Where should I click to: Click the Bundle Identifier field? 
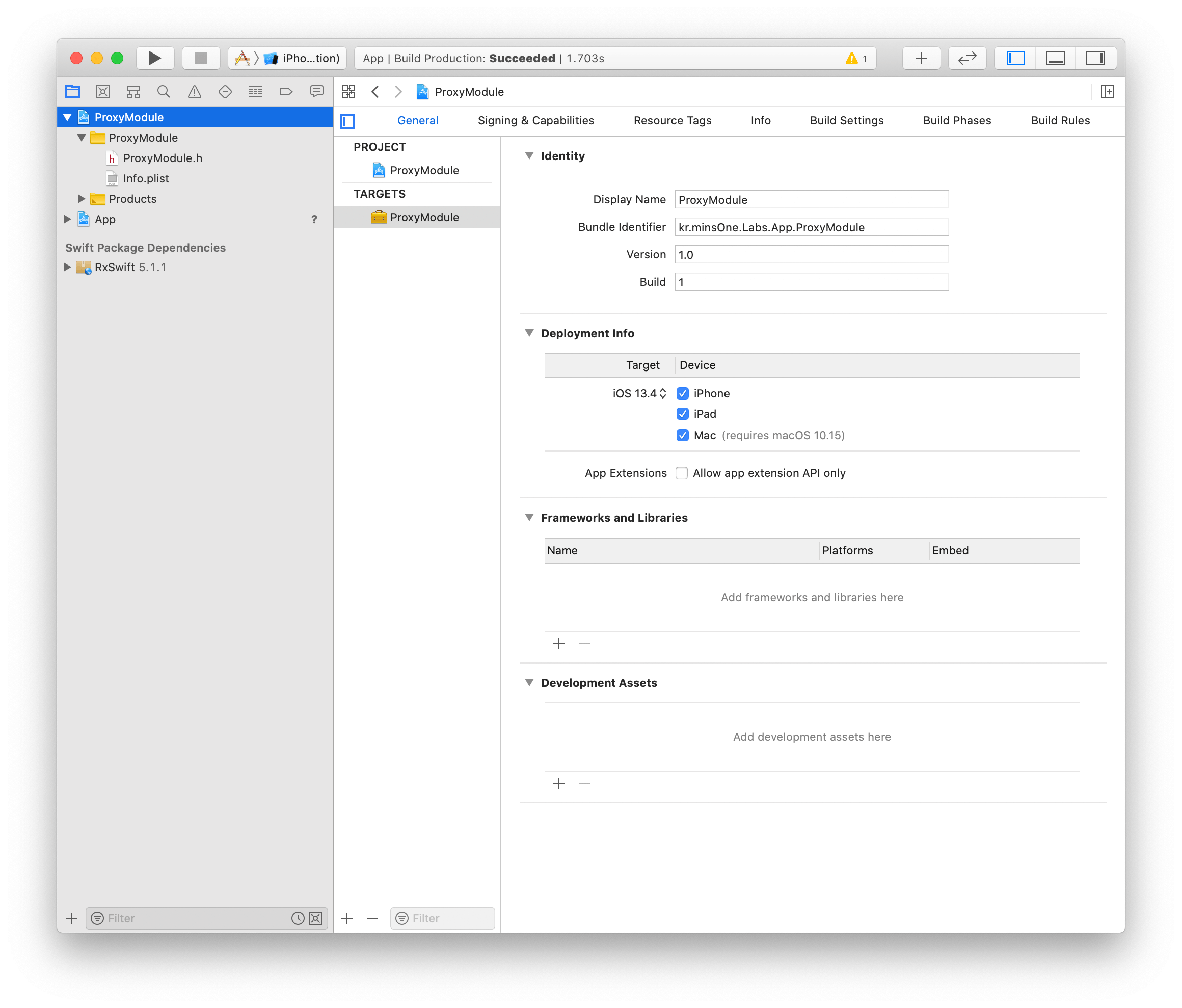click(x=811, y=226)
